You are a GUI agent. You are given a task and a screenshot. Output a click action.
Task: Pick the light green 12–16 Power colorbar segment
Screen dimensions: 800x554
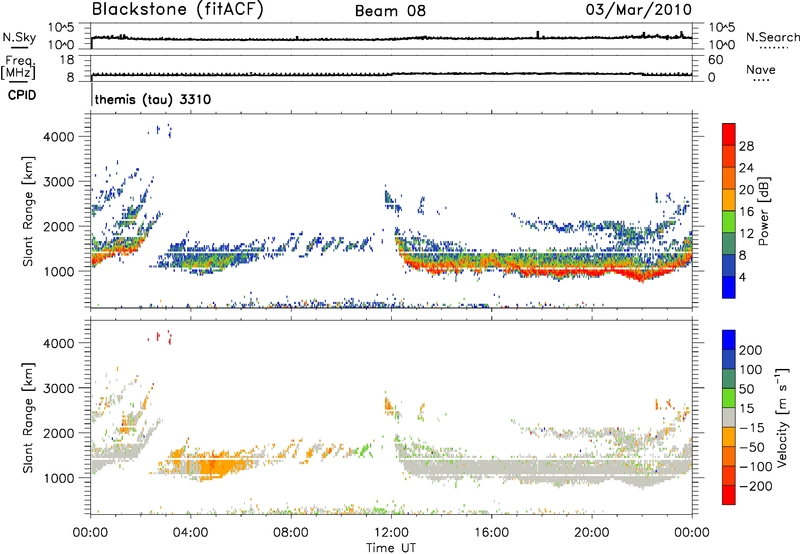[x=729, y=222]
